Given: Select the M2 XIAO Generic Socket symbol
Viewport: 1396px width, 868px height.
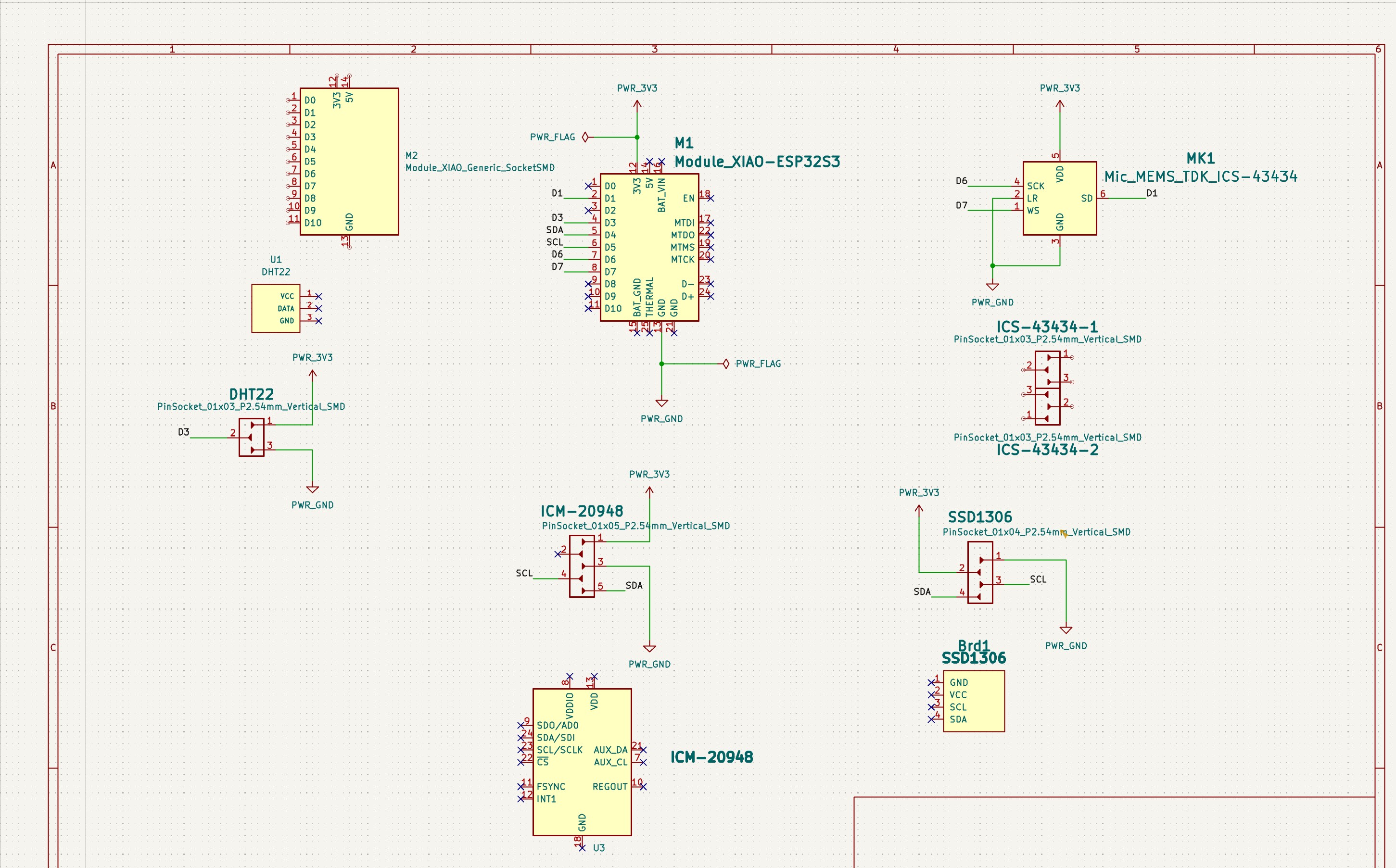Looking at the screenshot, I should 349,161.
